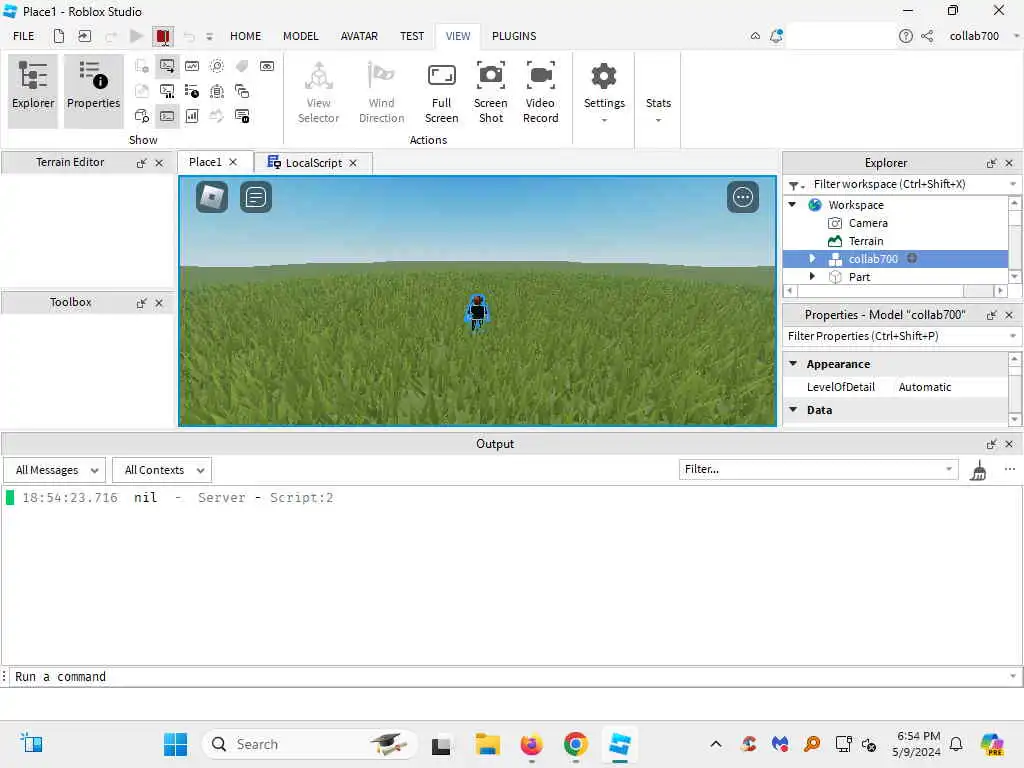Open the FILE menu

pyautogui.click(x=24, y=36)
